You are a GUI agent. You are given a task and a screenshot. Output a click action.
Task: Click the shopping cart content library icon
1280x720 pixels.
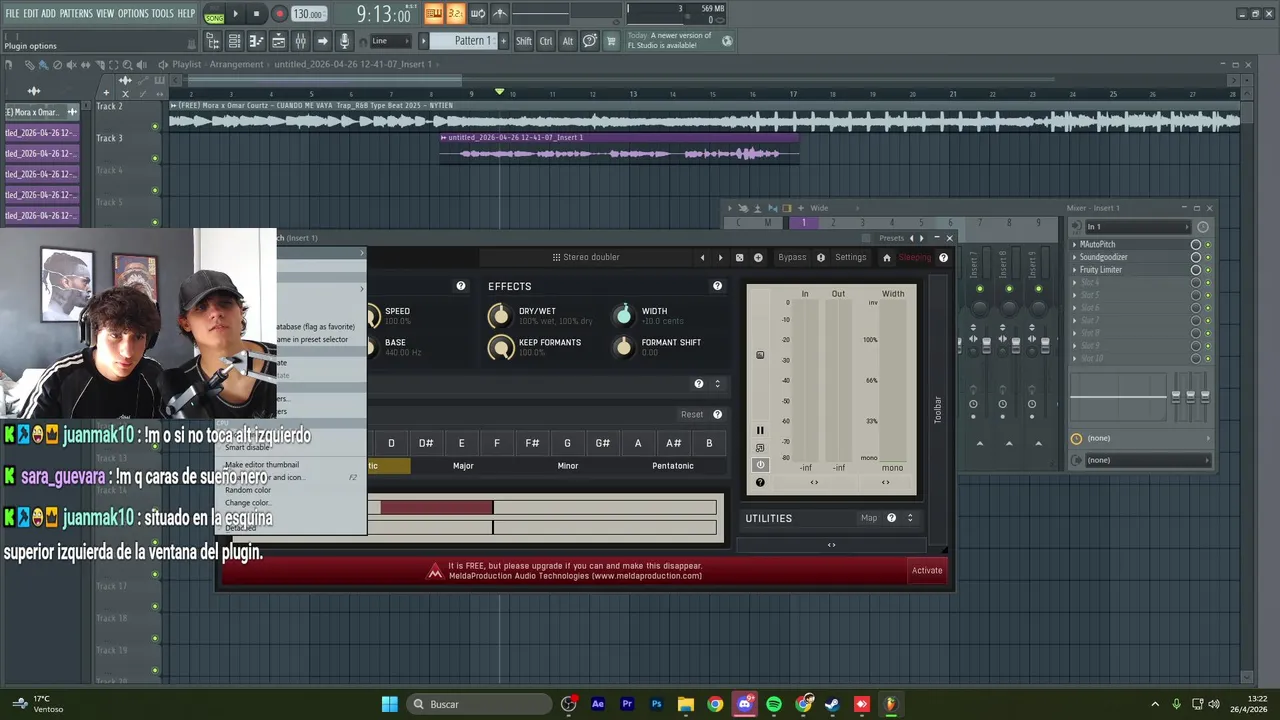(611, 41)
